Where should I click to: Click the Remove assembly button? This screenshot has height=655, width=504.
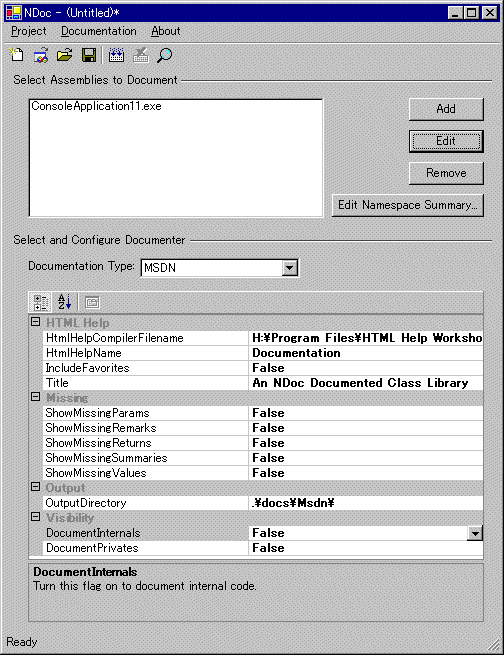446,173
